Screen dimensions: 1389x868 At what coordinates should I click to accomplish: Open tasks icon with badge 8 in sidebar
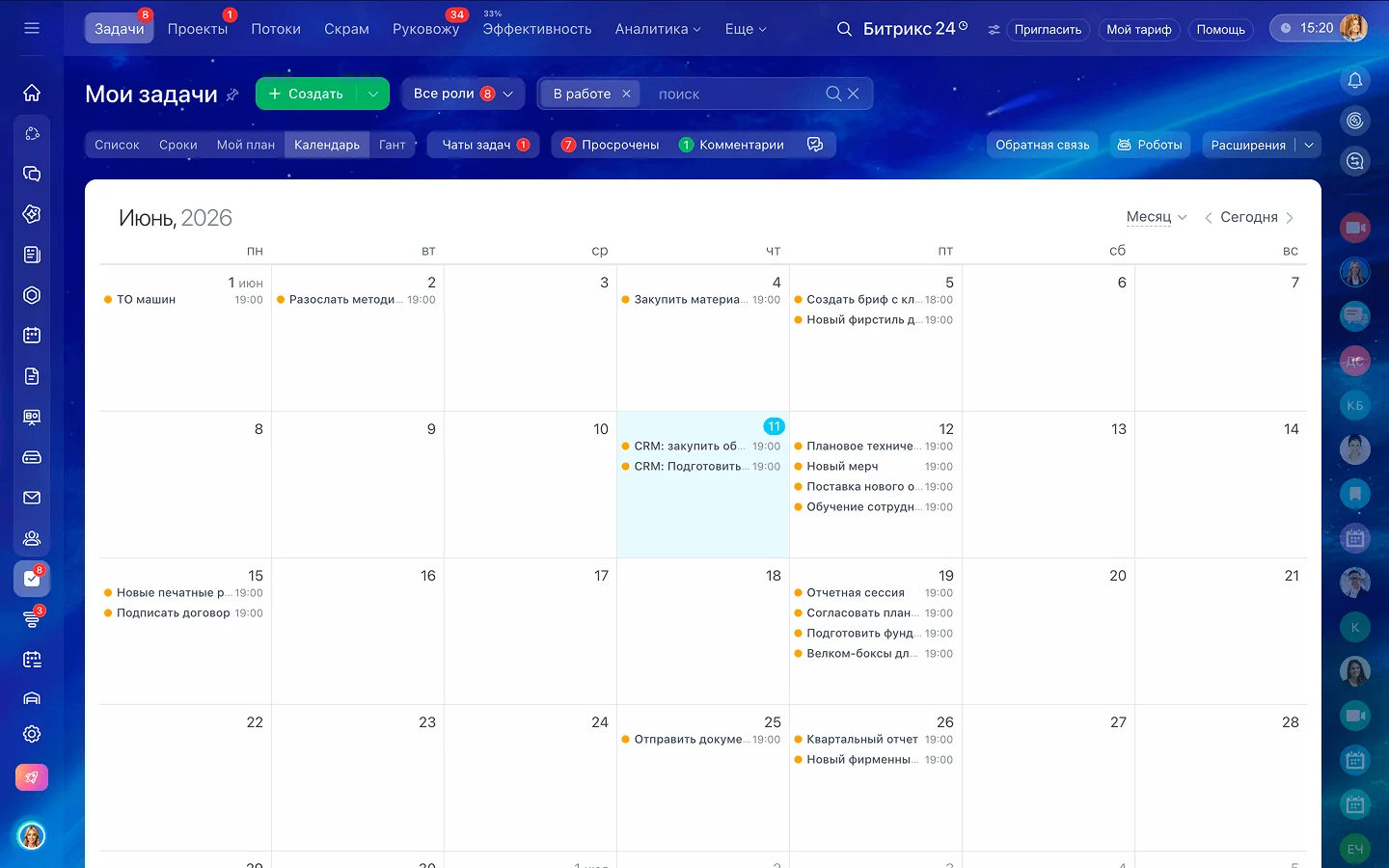click(x=32, y=579)
